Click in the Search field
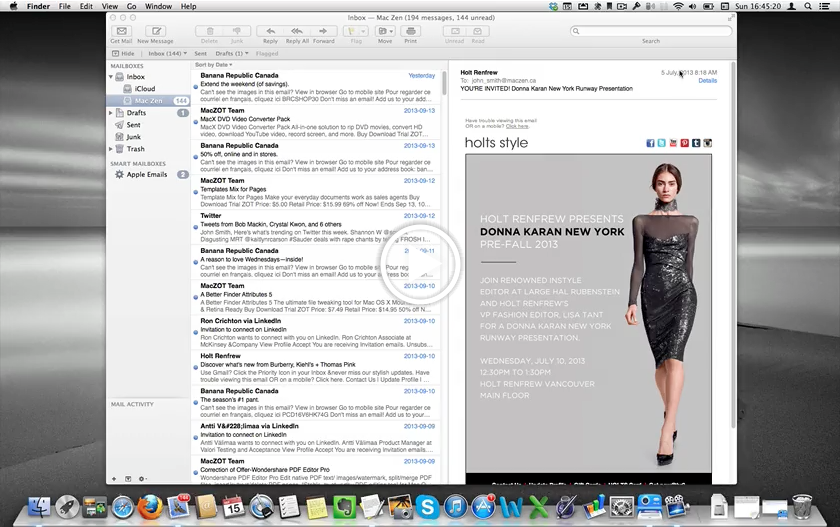840x527 pixels. coord(651,31)
